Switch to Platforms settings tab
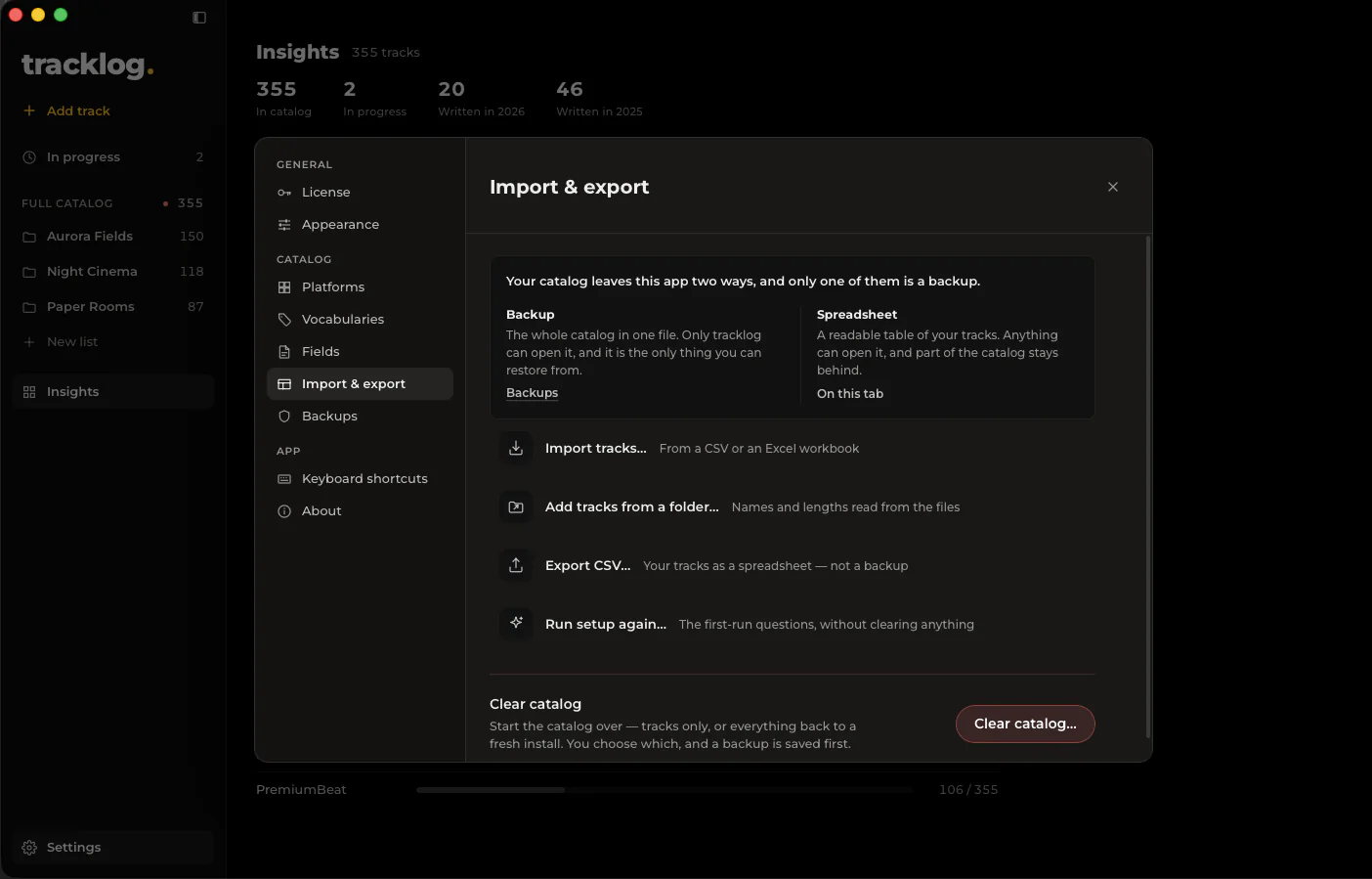The width and height of the screenshot is (1372, 879). pos(360,287)
